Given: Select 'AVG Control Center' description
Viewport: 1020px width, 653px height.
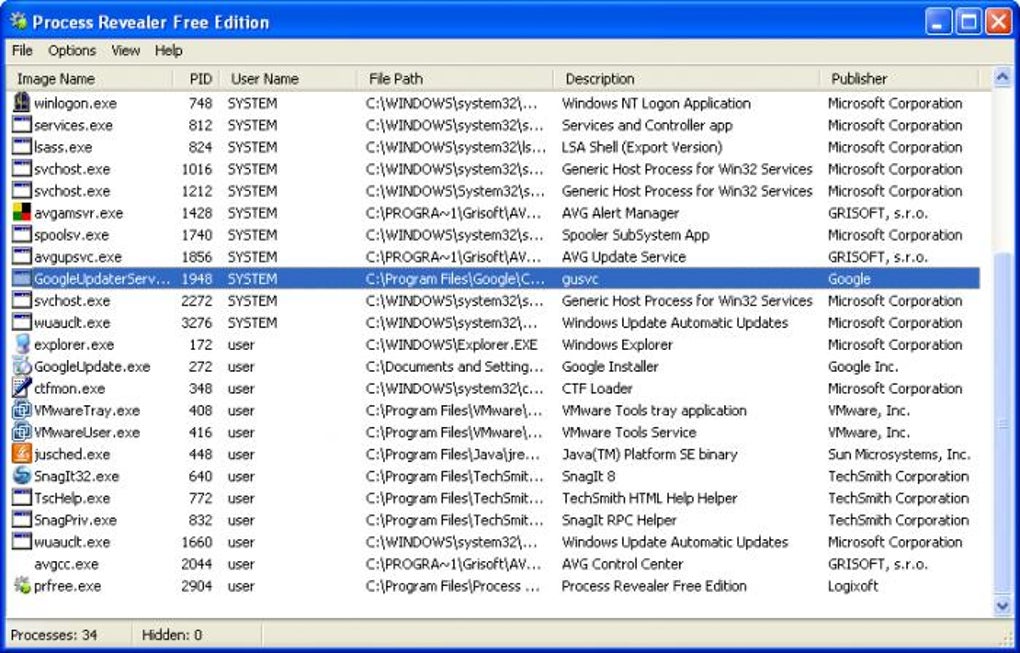Looking at the screenshot, I should [623, 564].
